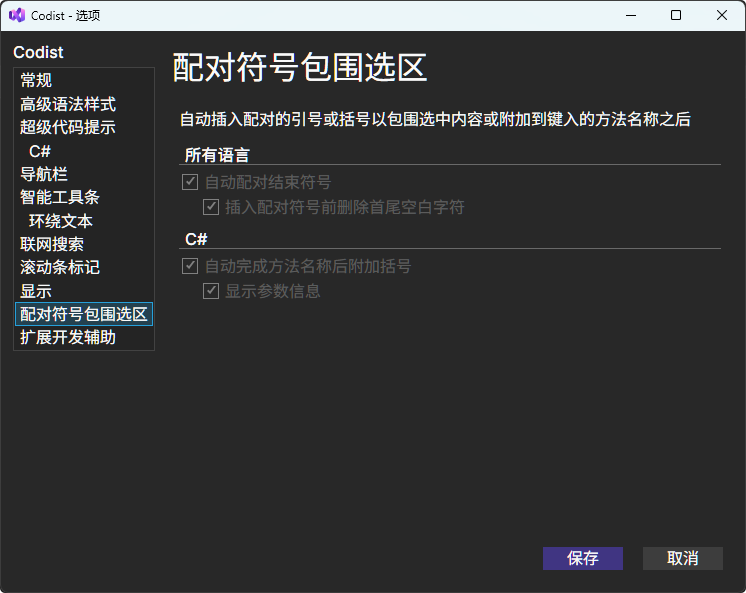Select 高级语法样式 in the sidebar
This screenshot has width=746, height=593.
pyautogui.click(x=68, y=104)
